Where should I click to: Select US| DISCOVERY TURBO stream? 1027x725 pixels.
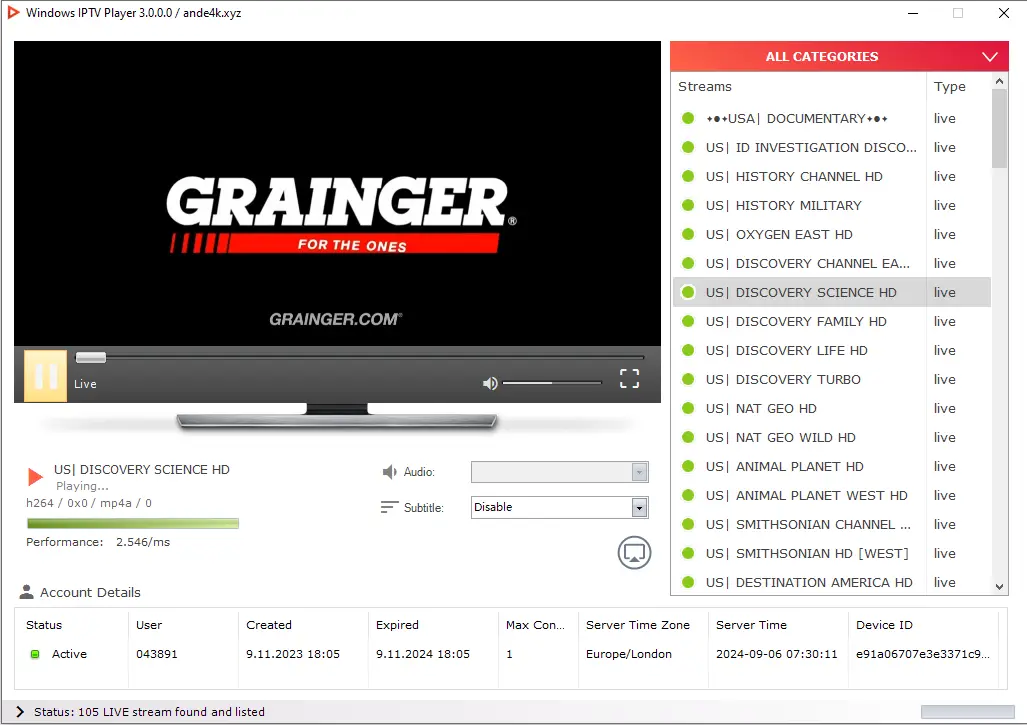(831, 379)
